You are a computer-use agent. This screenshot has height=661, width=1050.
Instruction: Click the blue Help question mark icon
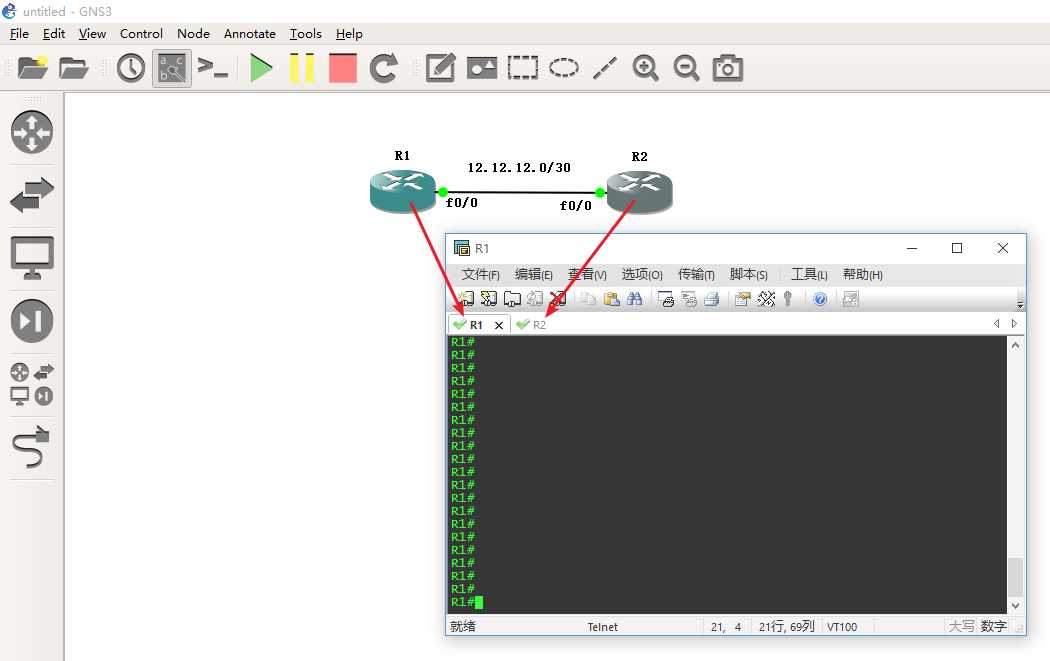pos(820,299)
